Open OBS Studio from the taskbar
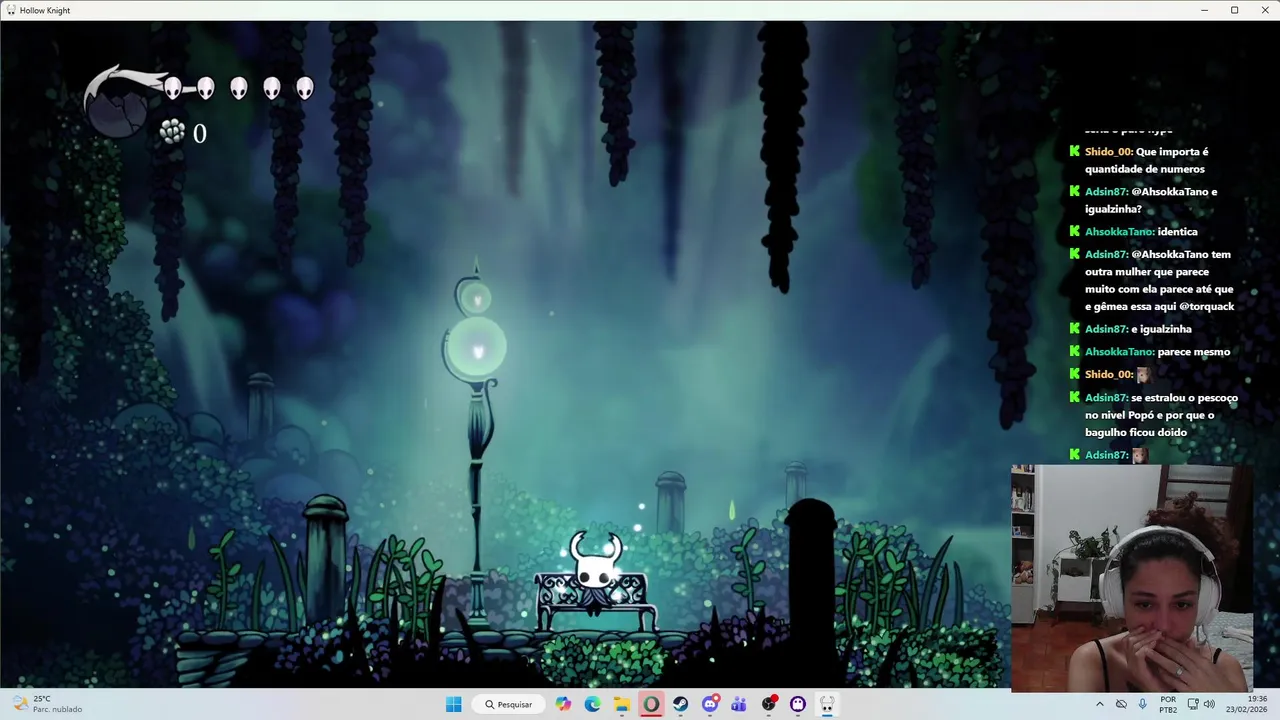 point(768,704)
